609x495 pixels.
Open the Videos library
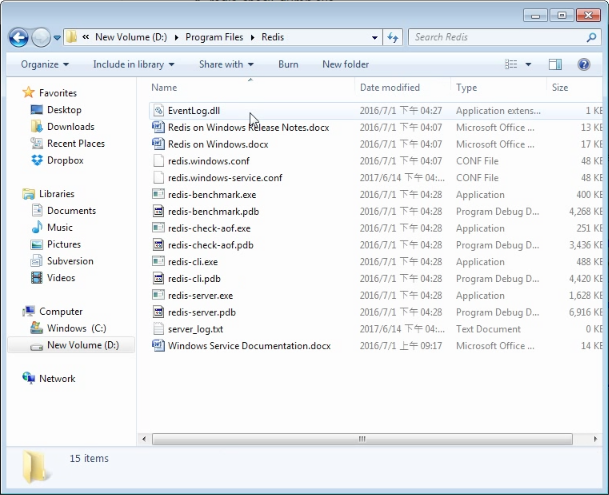click(61, 278)
